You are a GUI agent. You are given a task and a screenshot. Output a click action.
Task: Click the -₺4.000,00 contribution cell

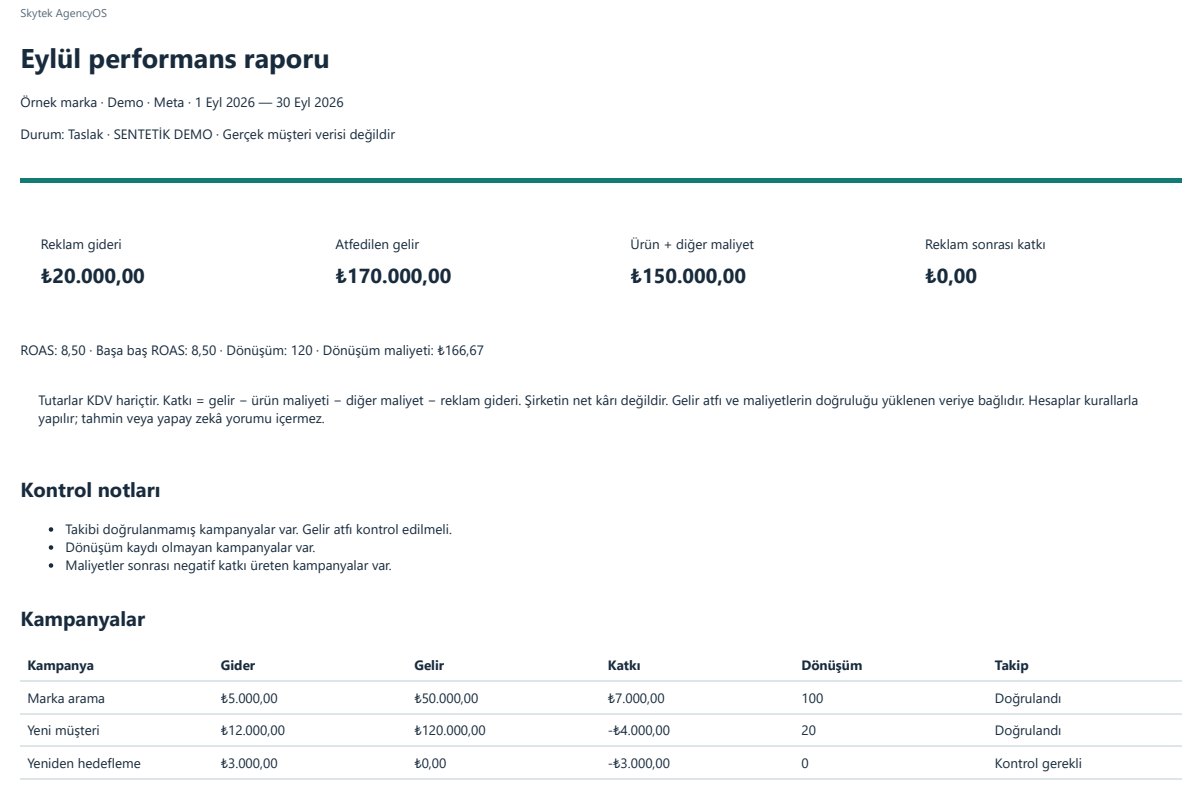(638, 730)
